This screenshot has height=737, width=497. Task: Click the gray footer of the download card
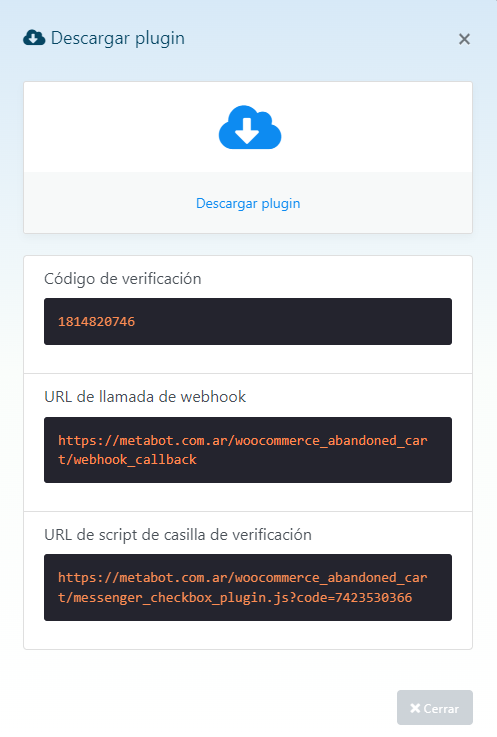248,203
